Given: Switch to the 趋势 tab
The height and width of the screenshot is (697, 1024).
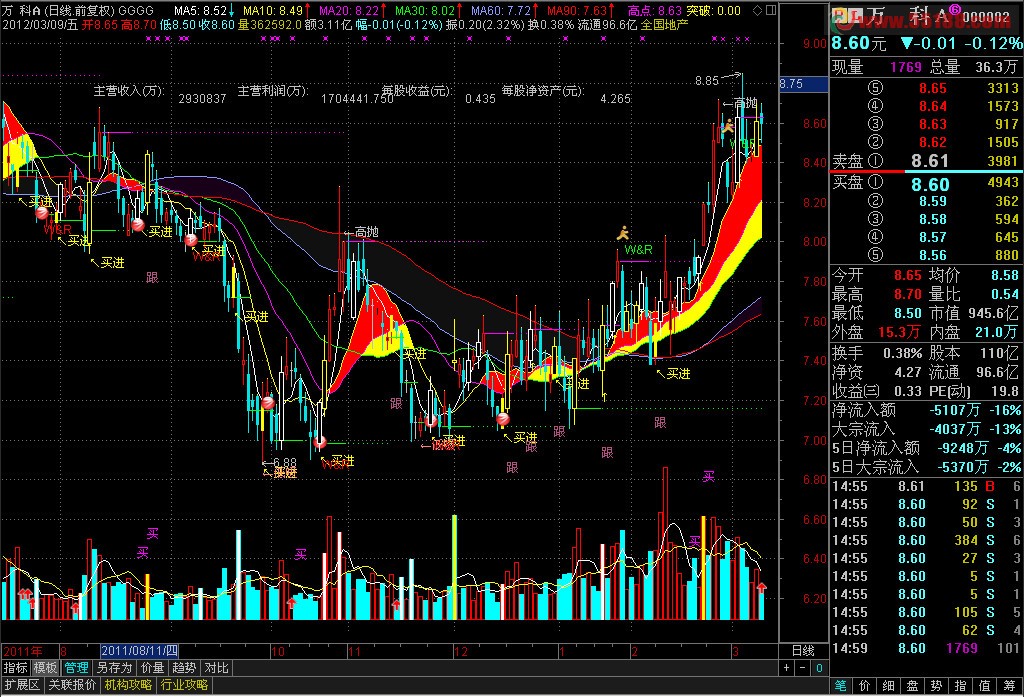Looking at the screenshot, I should click(184, 668).
